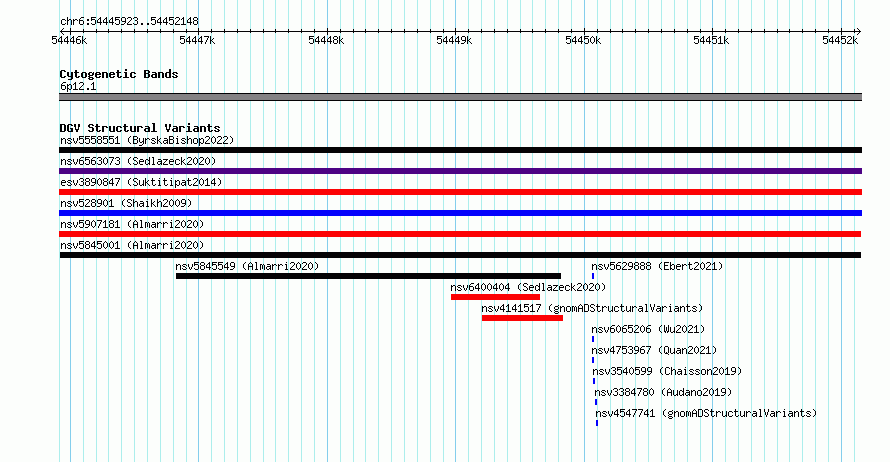
Task: Click the chr6:54445923..54452148 coordinate label
Action: [x=129, y=22]
